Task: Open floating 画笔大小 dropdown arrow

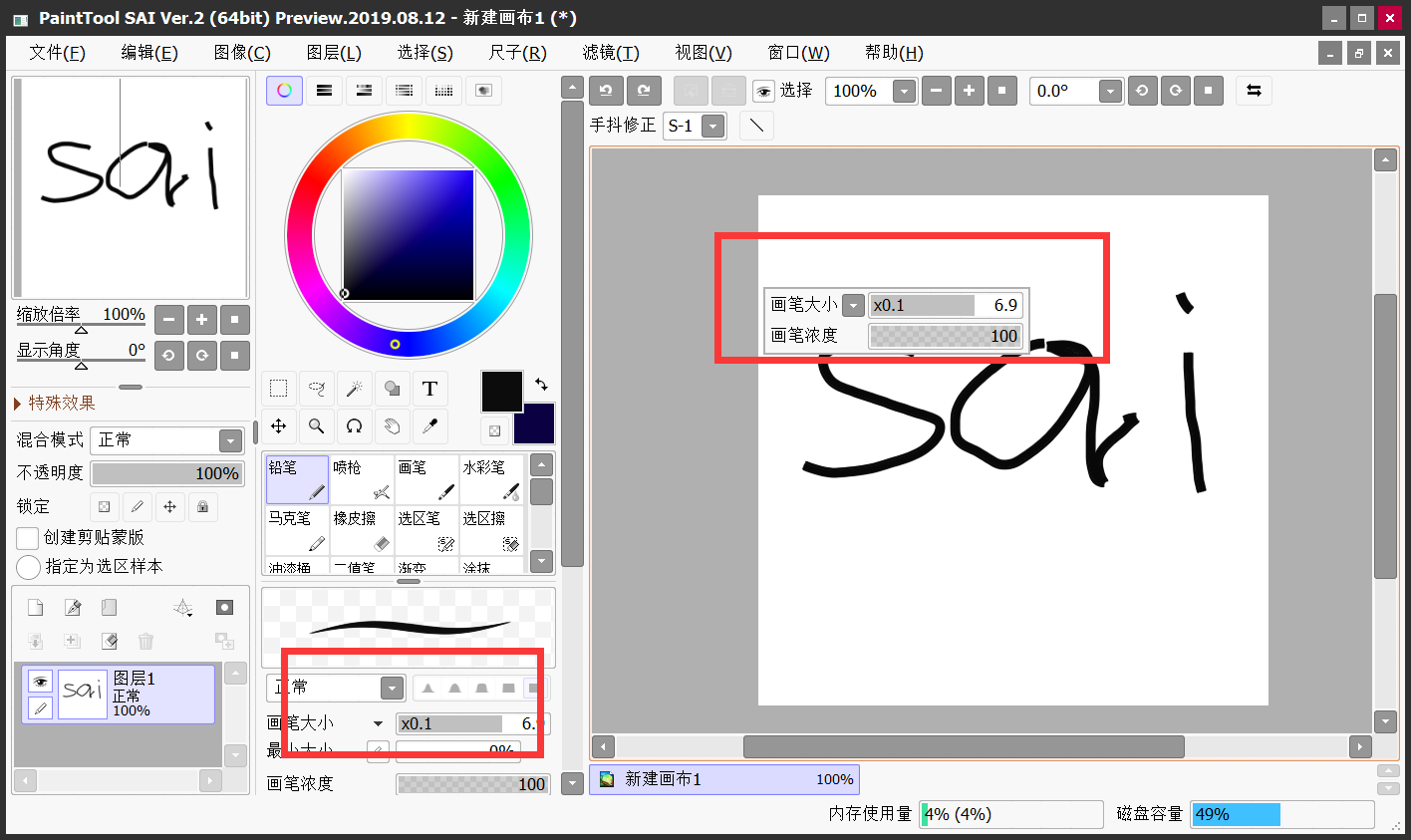Action: click(854, 306)
